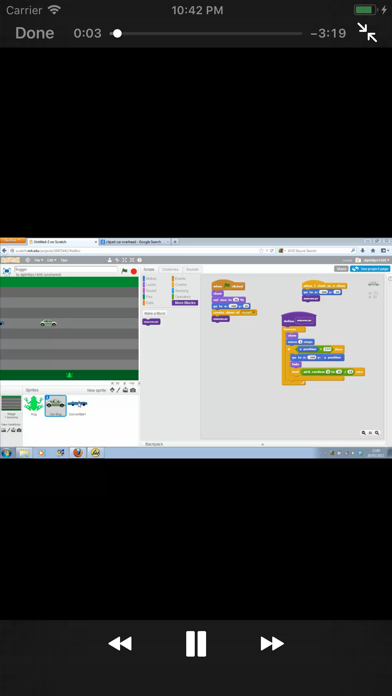Open the Sound block category
Viewport: 392px width, 696px height.
point(150,291)
